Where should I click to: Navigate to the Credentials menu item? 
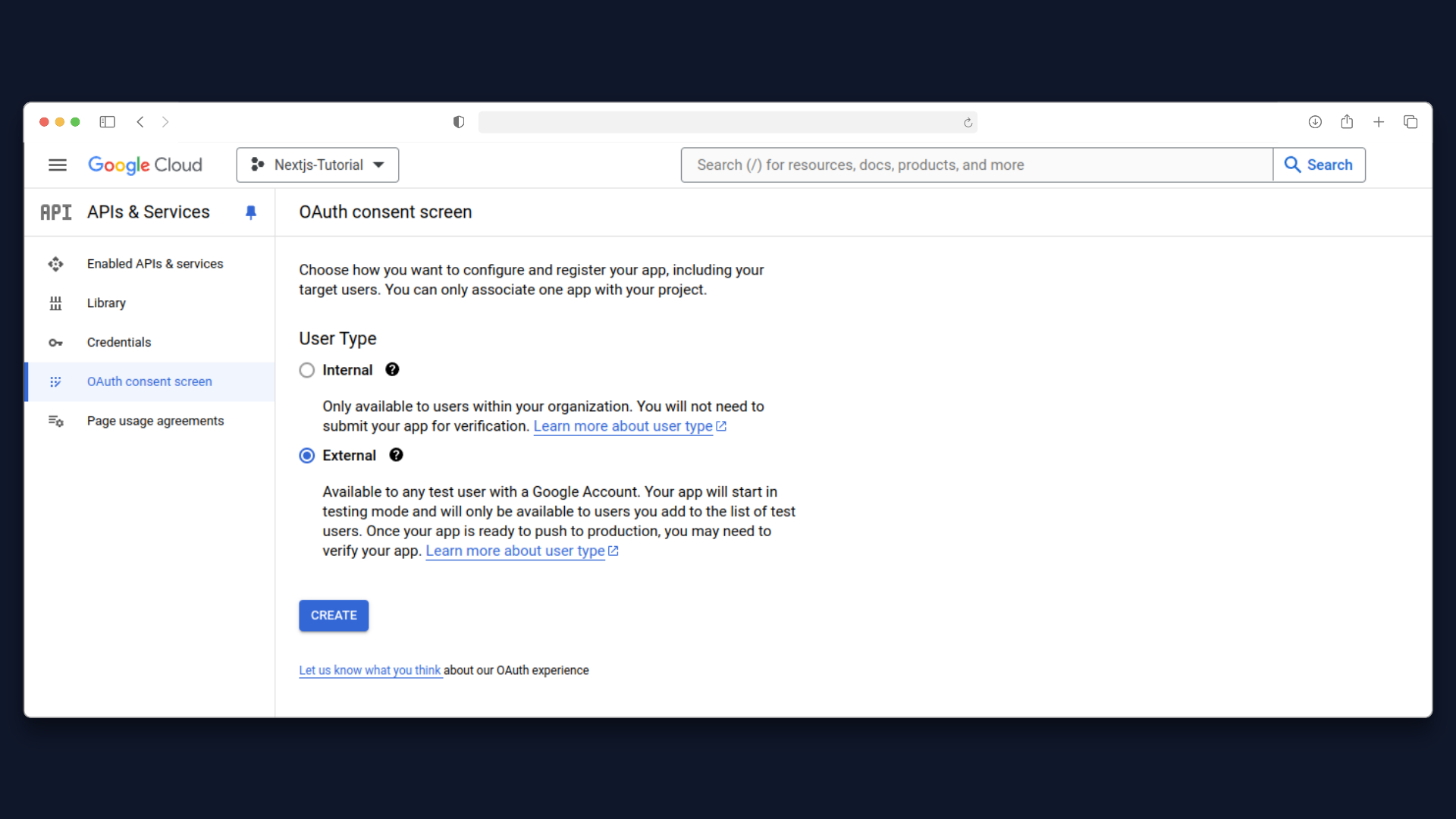(119, 342)
